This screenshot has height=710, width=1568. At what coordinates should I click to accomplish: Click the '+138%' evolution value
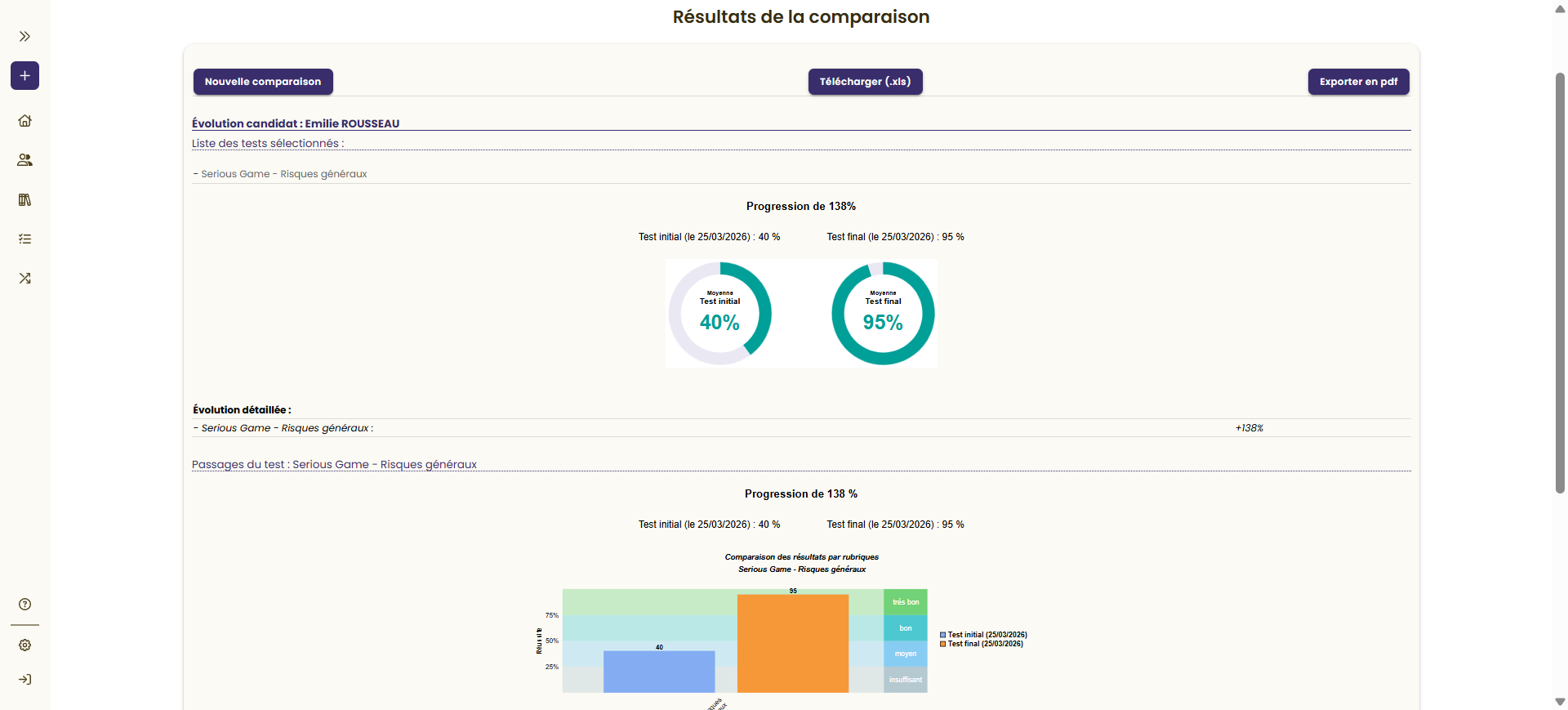[x=1249, y=428]
